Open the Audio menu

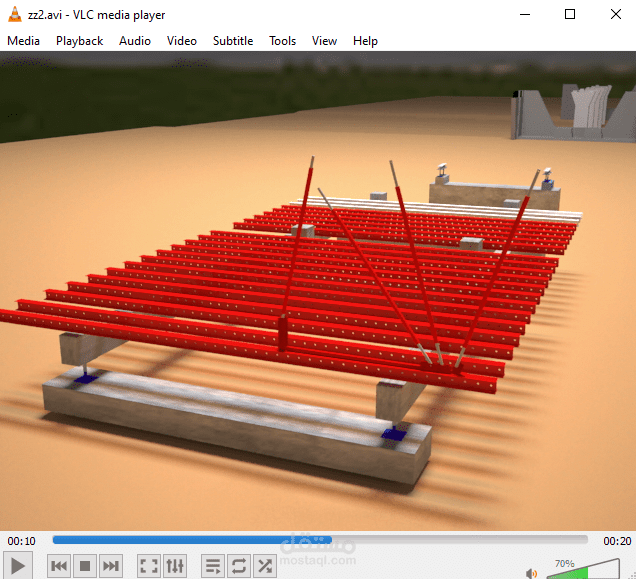[135, 41]
